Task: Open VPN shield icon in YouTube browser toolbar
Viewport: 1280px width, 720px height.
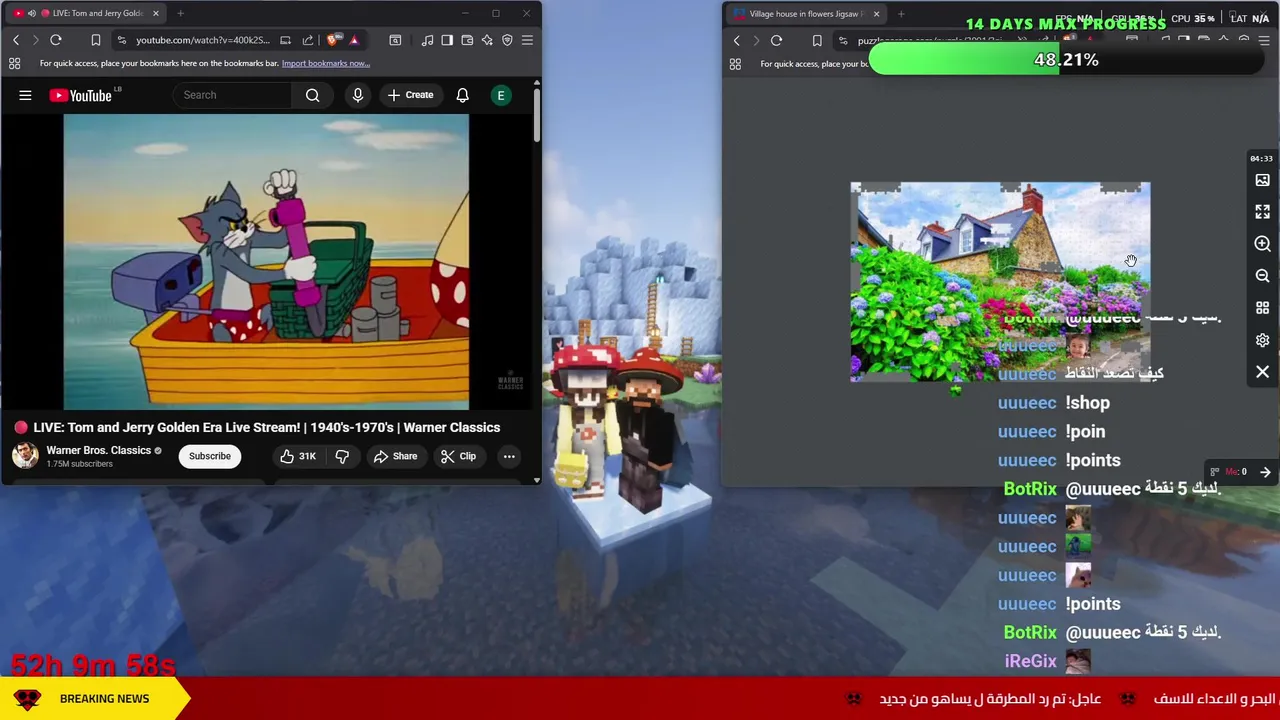Action: click(x=507, y=40)
